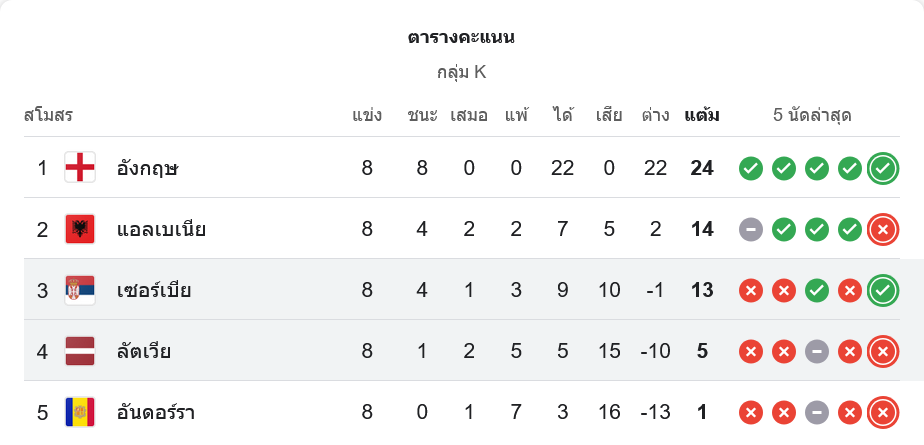Click the สโมสร column header
The width and height of the screenshot is (924, 445).
pyautogui.click(x=48, y=114)
